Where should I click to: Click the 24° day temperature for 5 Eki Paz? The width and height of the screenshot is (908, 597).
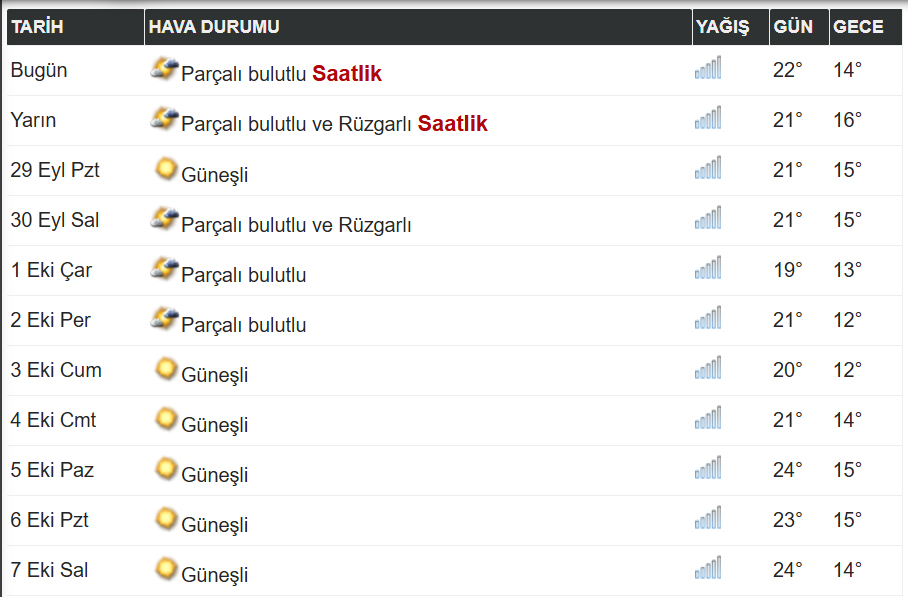(x=788, y=470)
